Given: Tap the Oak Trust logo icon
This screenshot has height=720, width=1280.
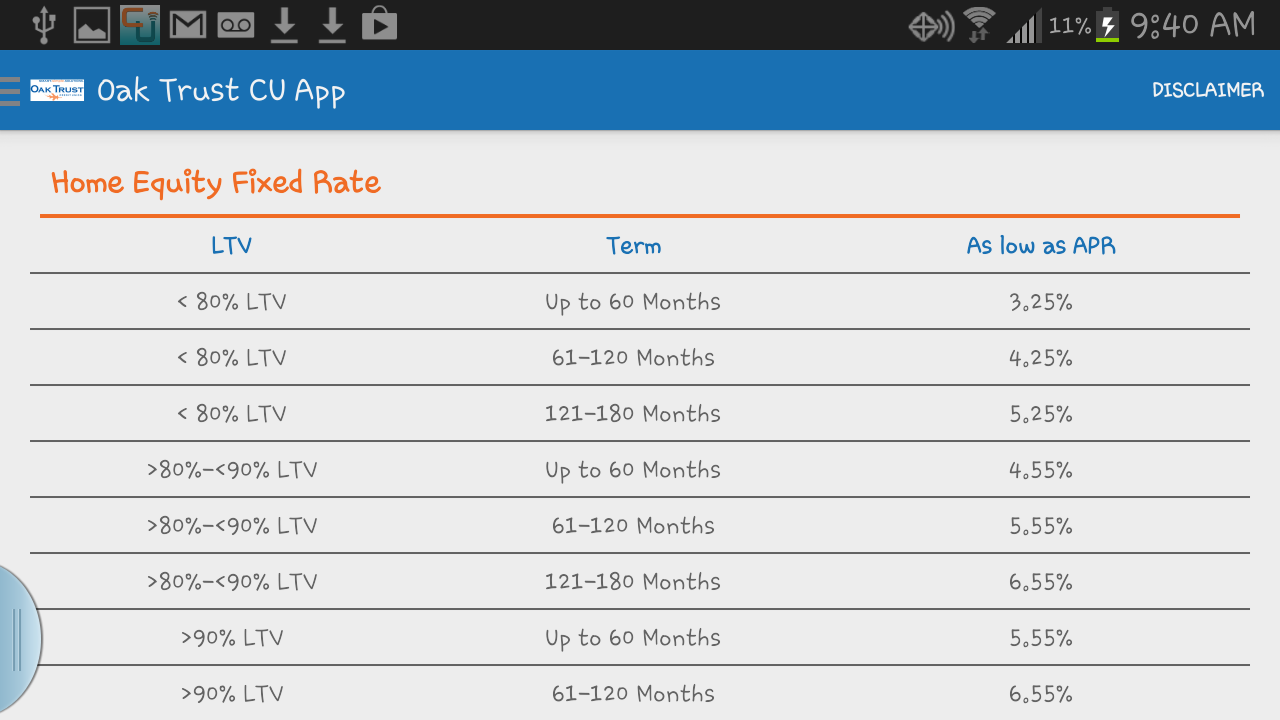Looking at the screenshot, I should click(57, 90).
